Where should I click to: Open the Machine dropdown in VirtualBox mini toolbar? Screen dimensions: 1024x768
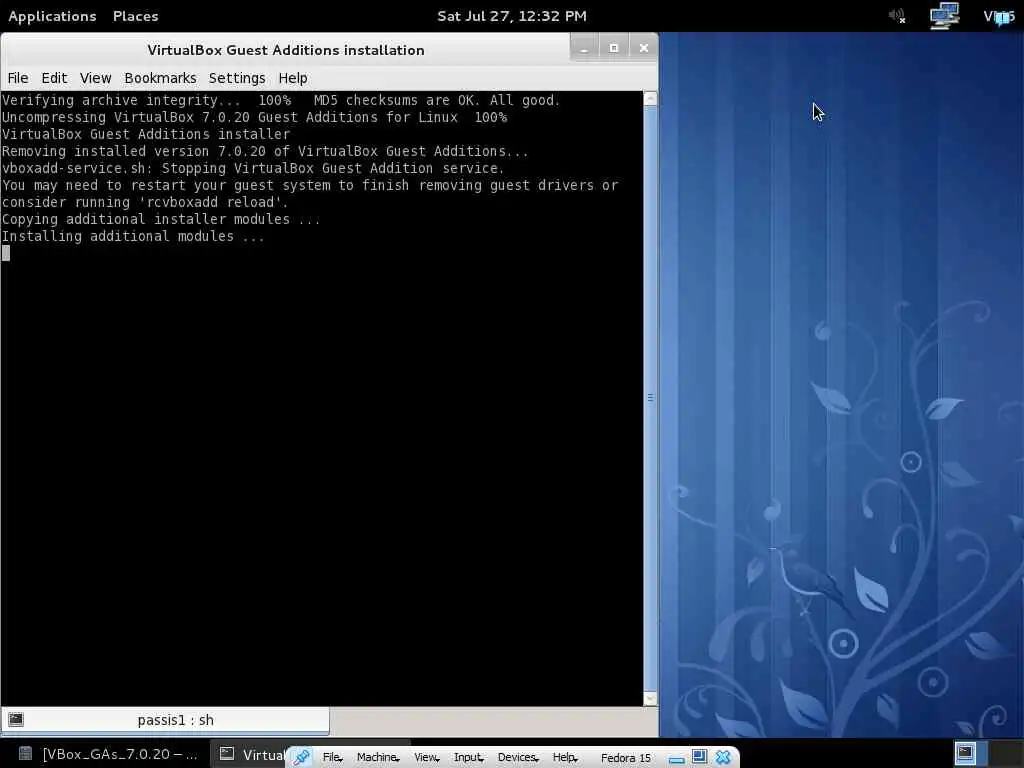pyautogui.click(x=378, y=757)
